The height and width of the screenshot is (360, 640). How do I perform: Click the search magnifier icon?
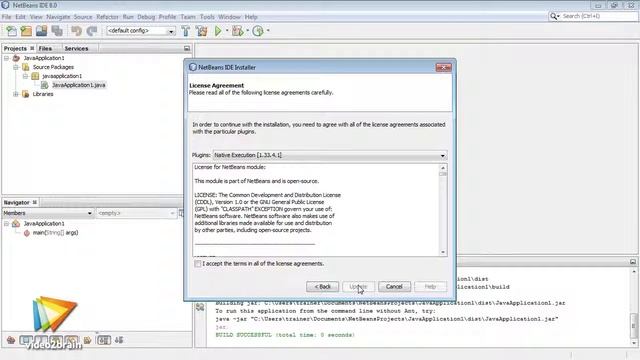pos(553,16)
